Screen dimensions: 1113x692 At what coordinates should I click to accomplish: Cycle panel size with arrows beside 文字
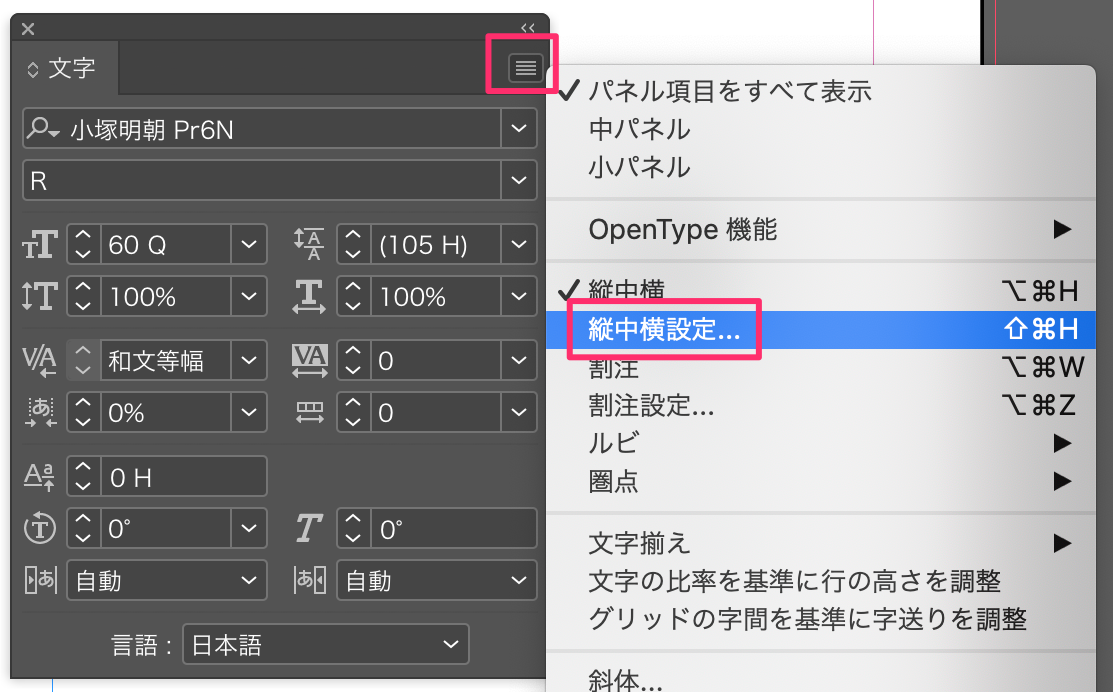(x=33, y=70)
